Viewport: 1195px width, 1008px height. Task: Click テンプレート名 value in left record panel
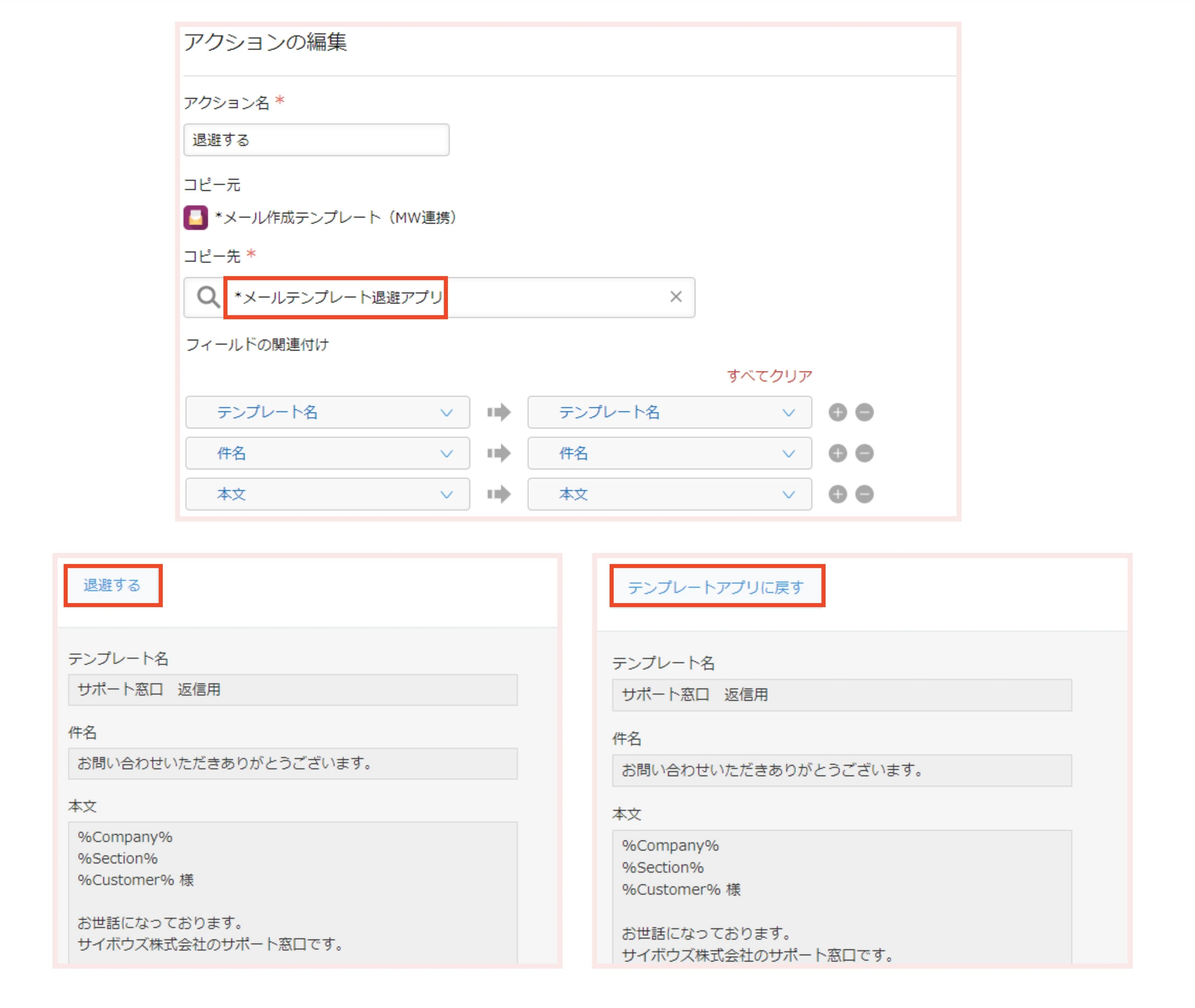293,690
